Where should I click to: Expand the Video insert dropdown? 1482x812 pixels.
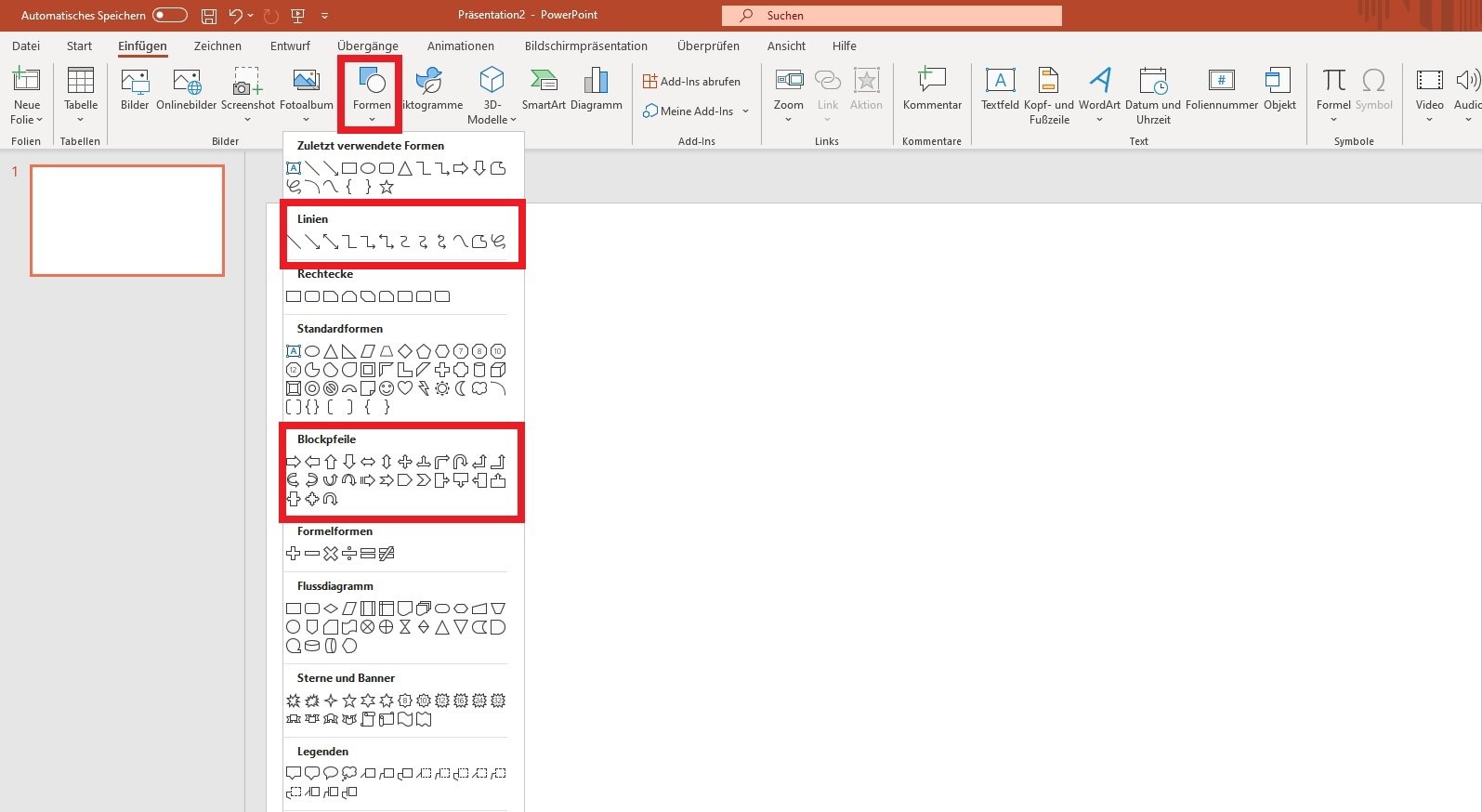[1429, 119]
